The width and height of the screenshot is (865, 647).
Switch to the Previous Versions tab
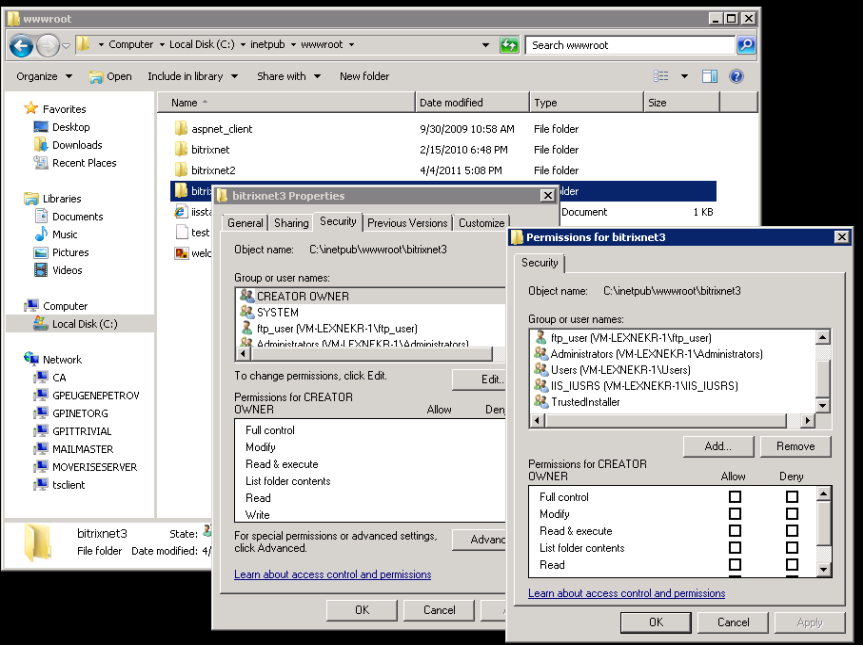click(407, 223)
